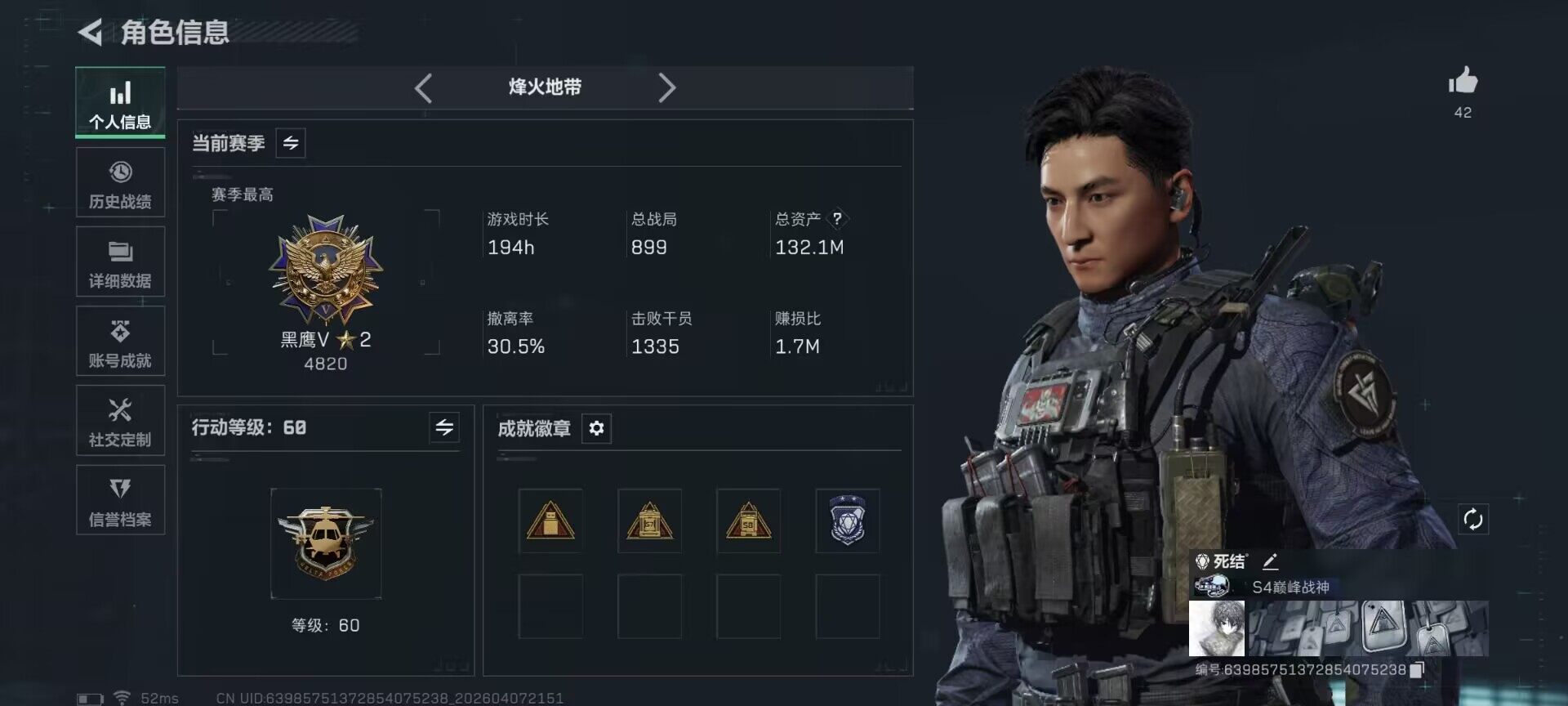Open the 个人信息 tab
1568x706 pixels.
[120, 103]
